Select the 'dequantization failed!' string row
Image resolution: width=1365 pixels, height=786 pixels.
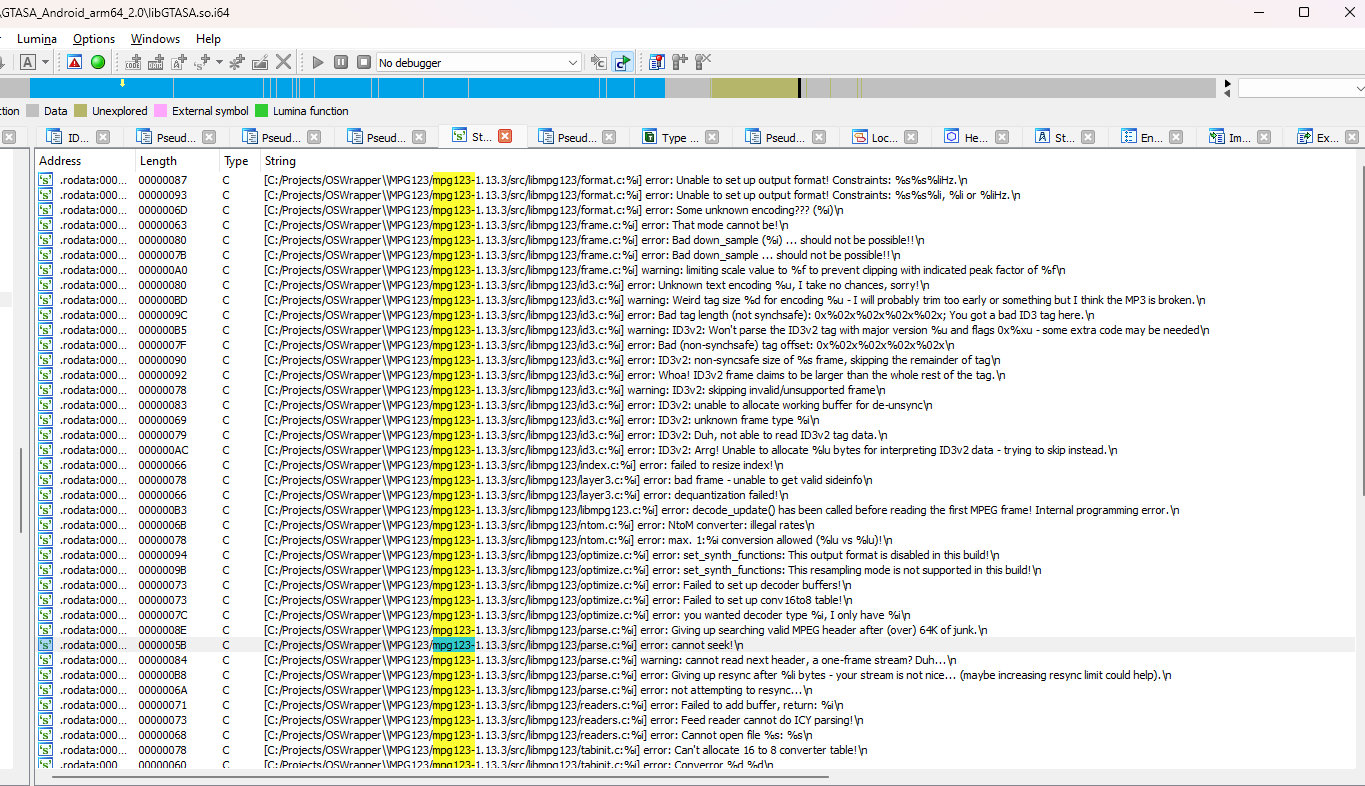pos(695,495)
